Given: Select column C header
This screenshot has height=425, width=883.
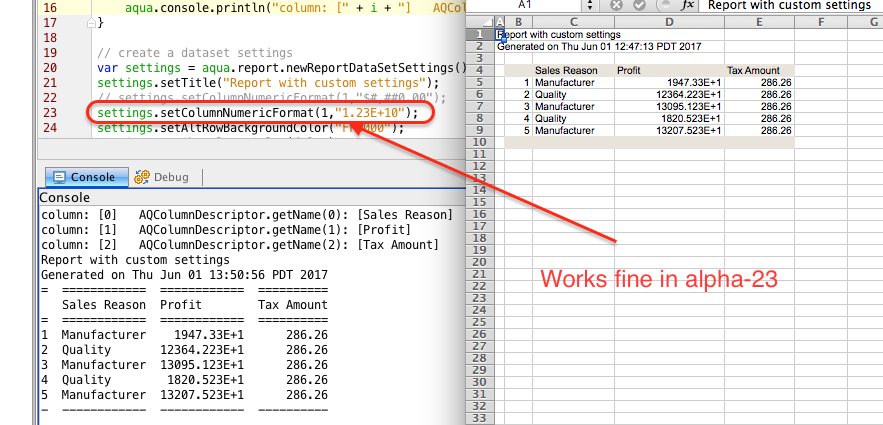Looking at the screenshot, I should tap(573, 23).
